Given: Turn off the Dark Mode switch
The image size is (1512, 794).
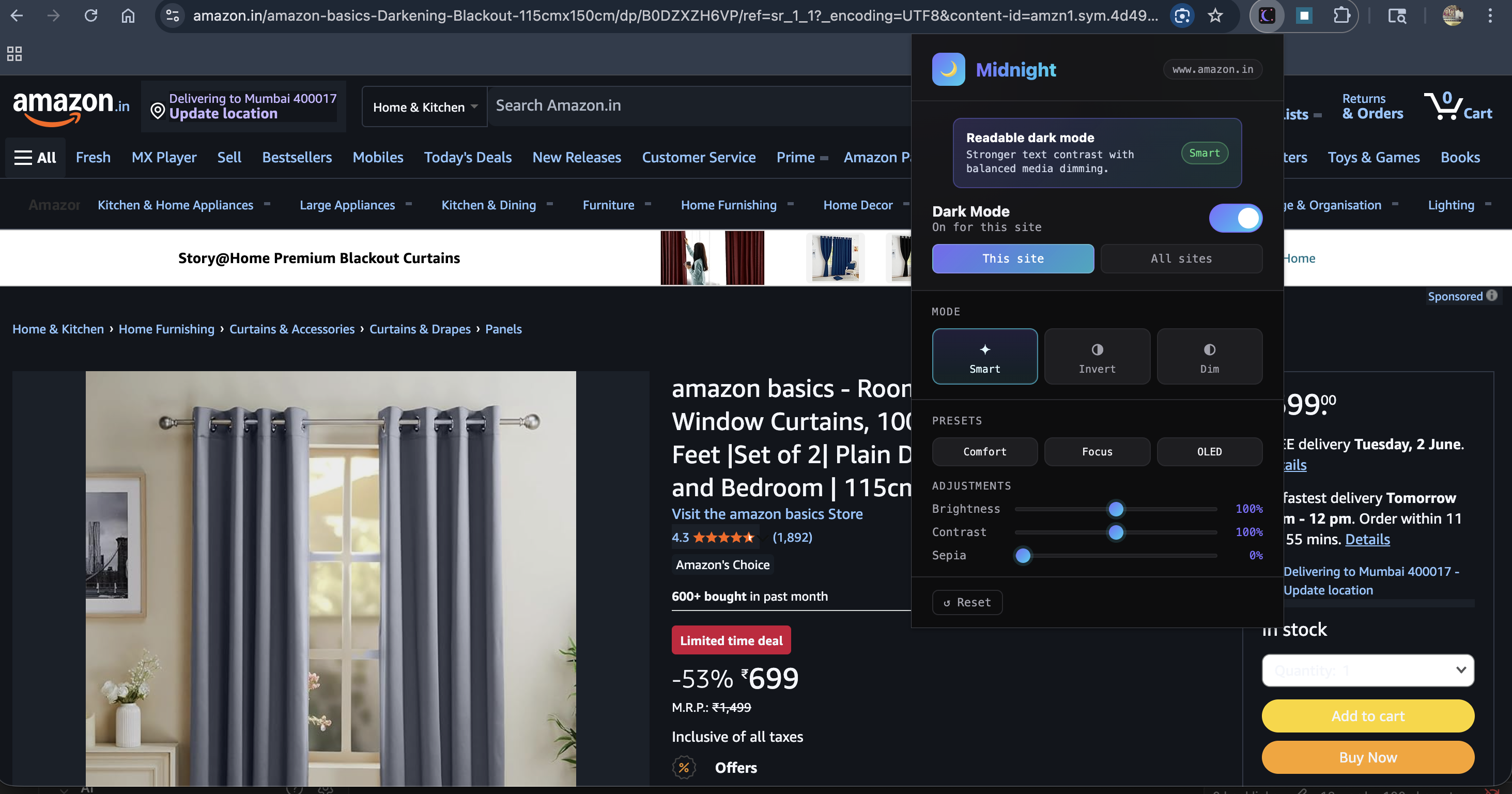Looking at the screenshot, I should tap(1236, 218).
